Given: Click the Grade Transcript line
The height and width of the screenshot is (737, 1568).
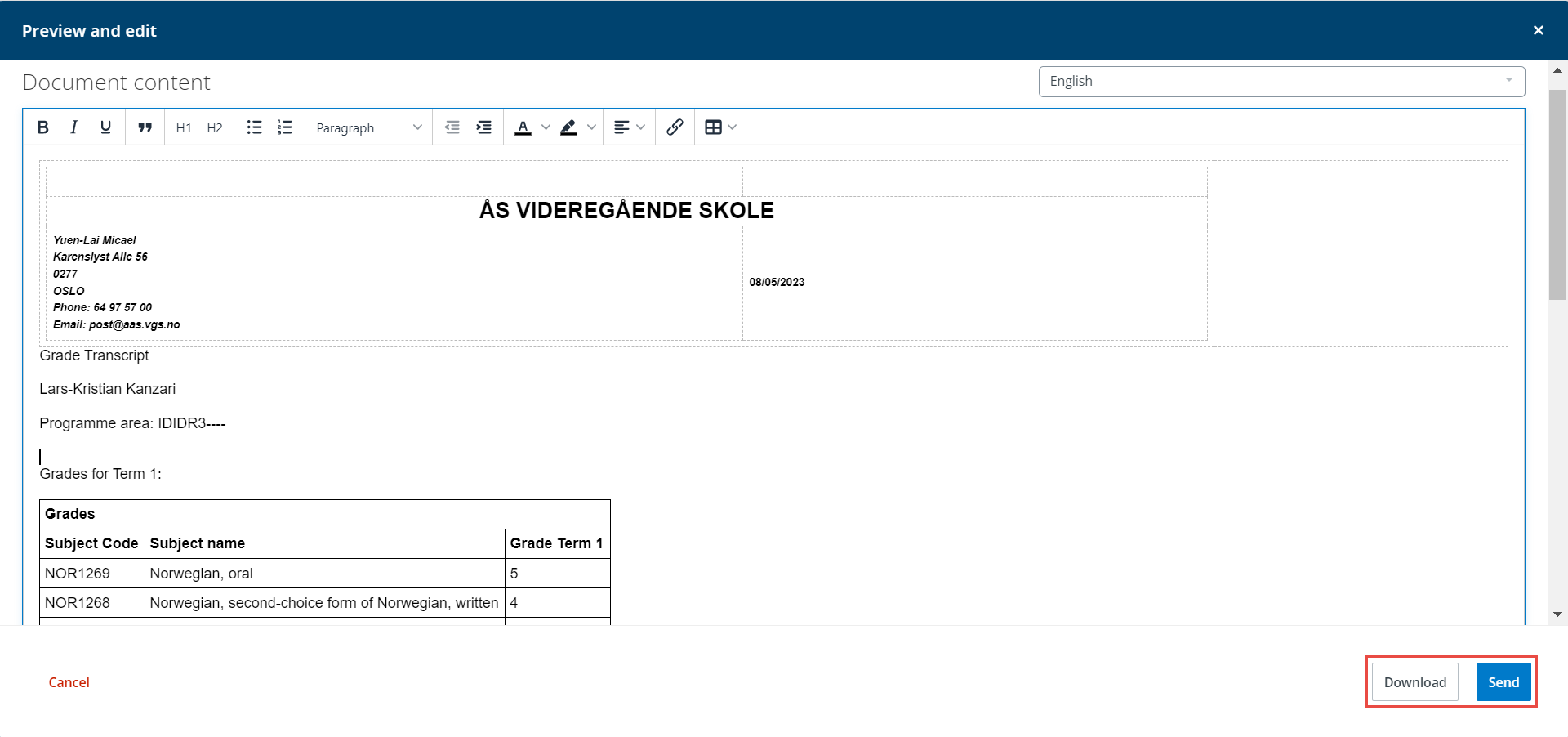Looking at the screenshot, I should tap(94, 355).
